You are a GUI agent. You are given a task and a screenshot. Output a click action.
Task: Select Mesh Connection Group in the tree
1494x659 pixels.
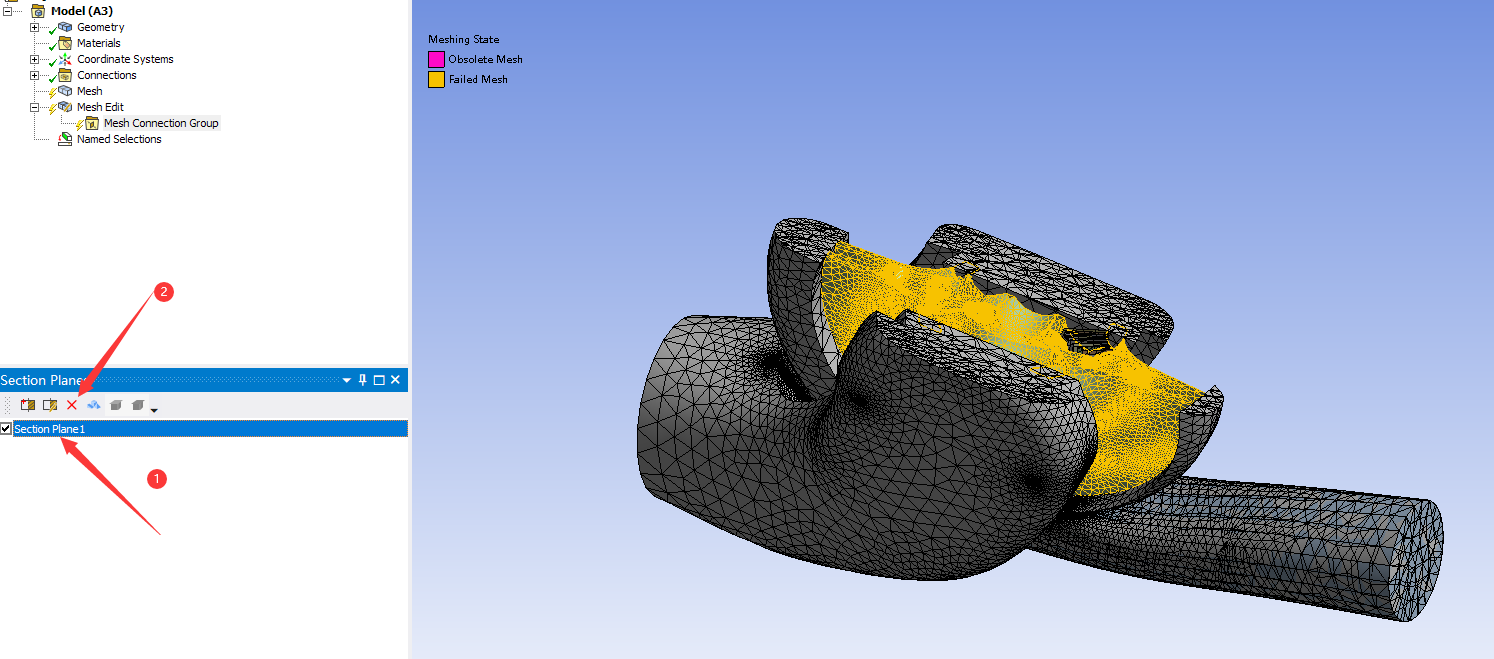160,123
